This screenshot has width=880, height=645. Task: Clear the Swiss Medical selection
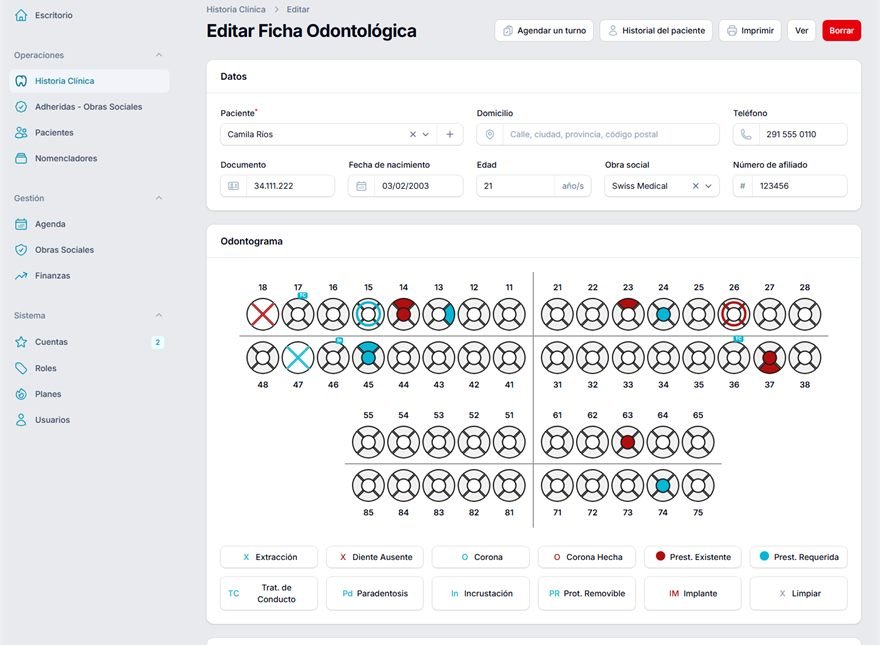tap(695, 186)
